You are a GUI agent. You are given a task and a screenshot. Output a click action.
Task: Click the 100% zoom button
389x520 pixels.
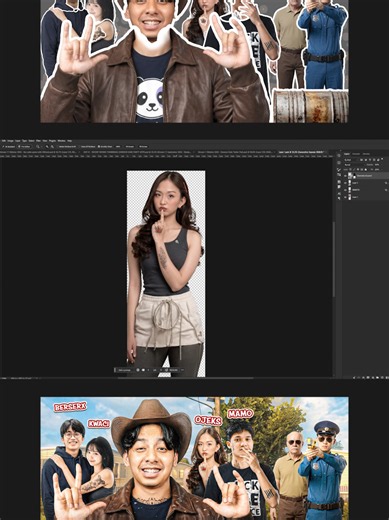[118, 147]
